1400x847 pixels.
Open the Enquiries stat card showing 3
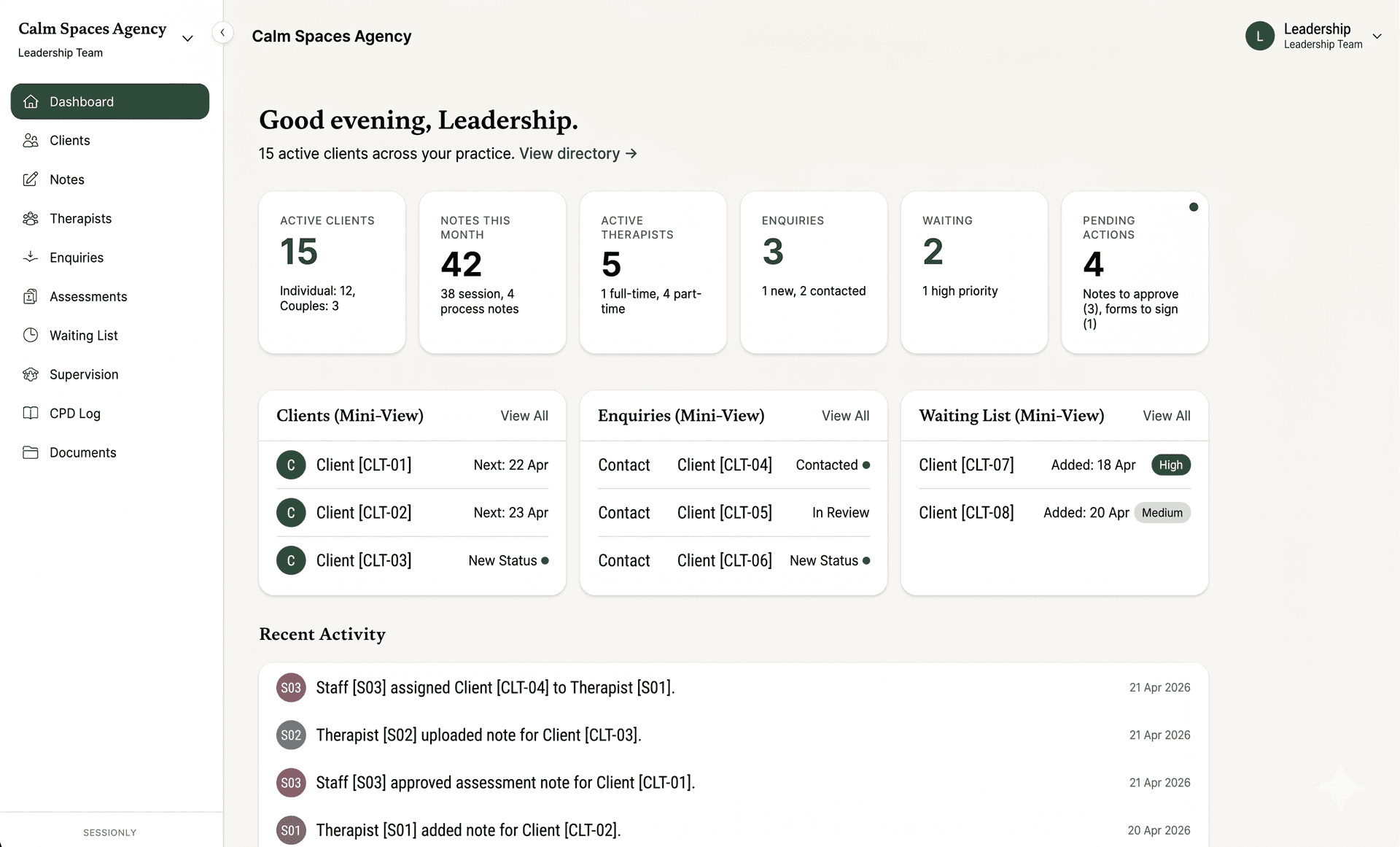click(x=814, y=272)
